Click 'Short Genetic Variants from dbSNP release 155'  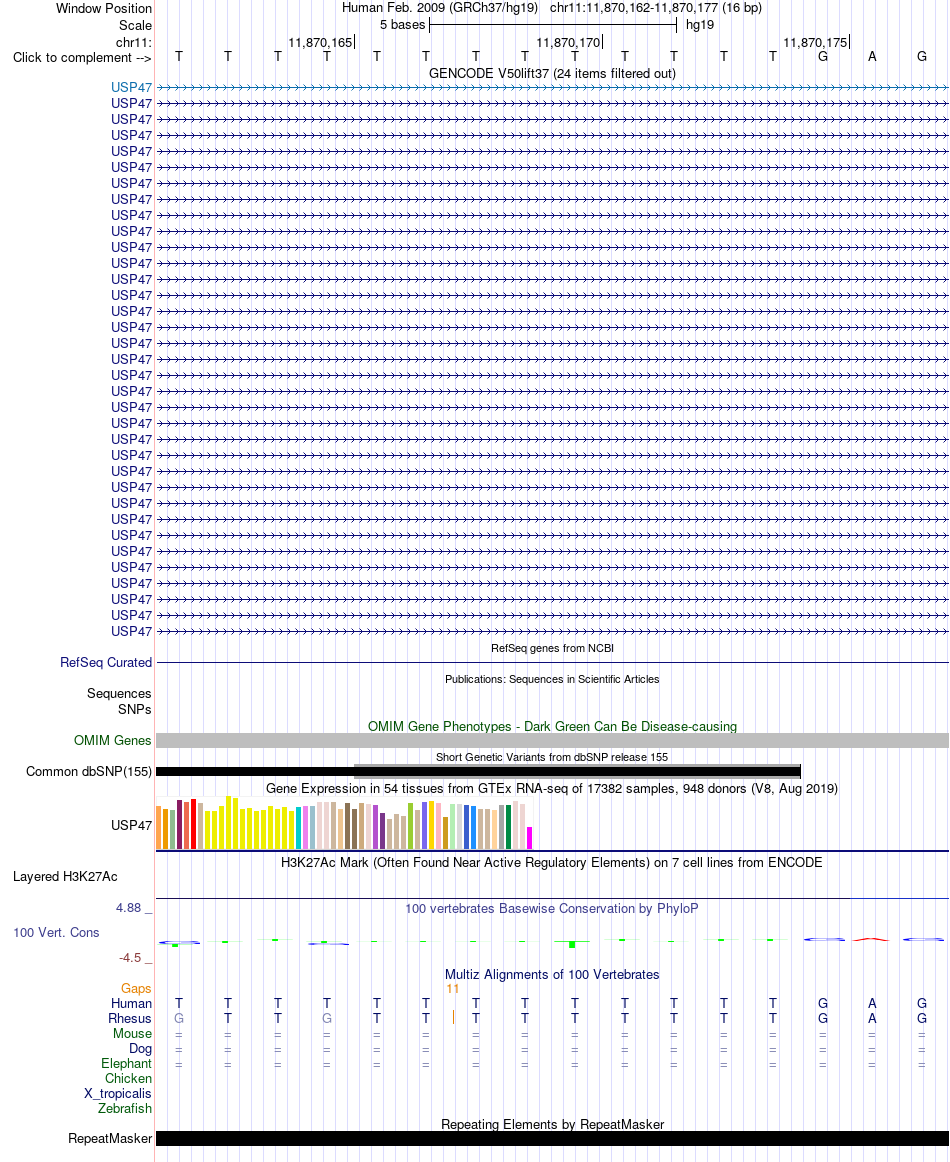click(552, 757)
